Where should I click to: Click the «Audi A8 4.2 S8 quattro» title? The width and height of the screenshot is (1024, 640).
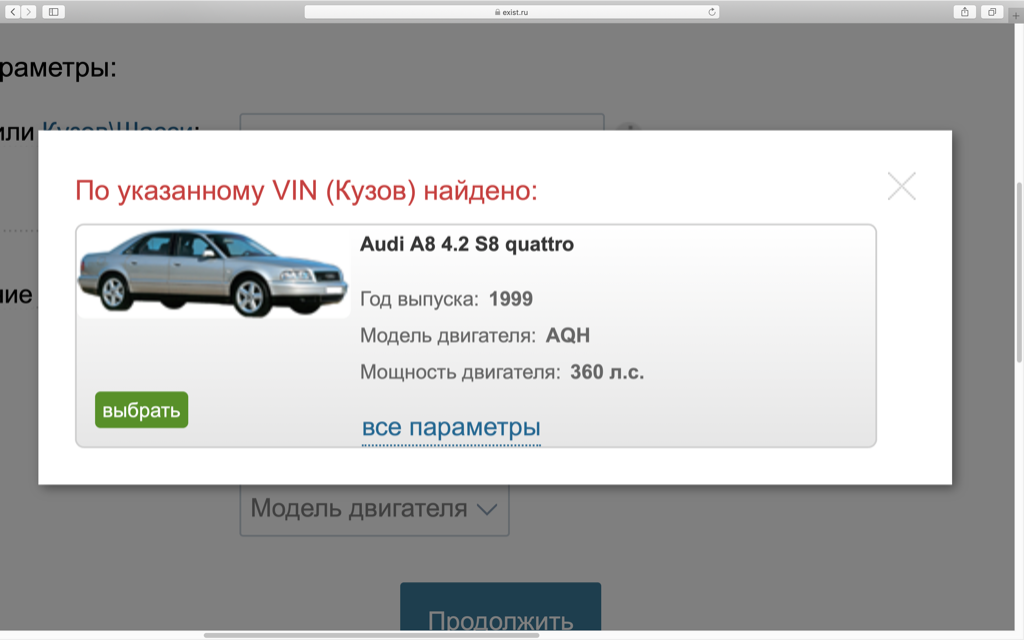coord(467,244)
